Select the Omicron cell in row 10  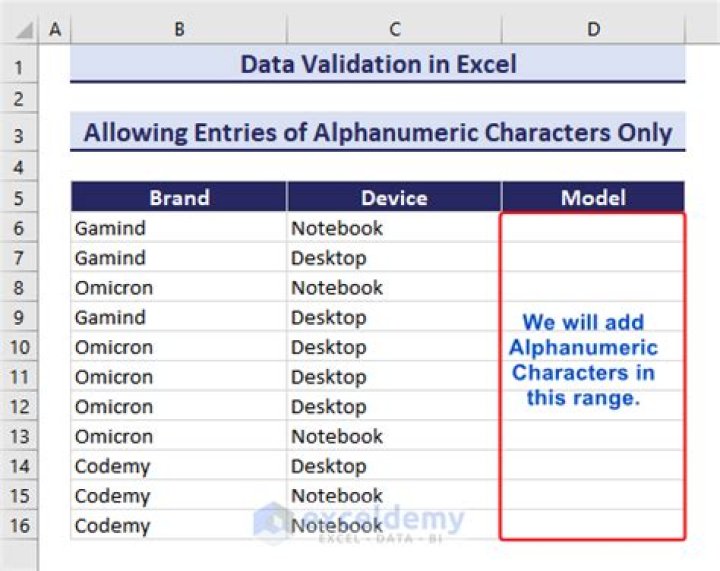(179, 347)
